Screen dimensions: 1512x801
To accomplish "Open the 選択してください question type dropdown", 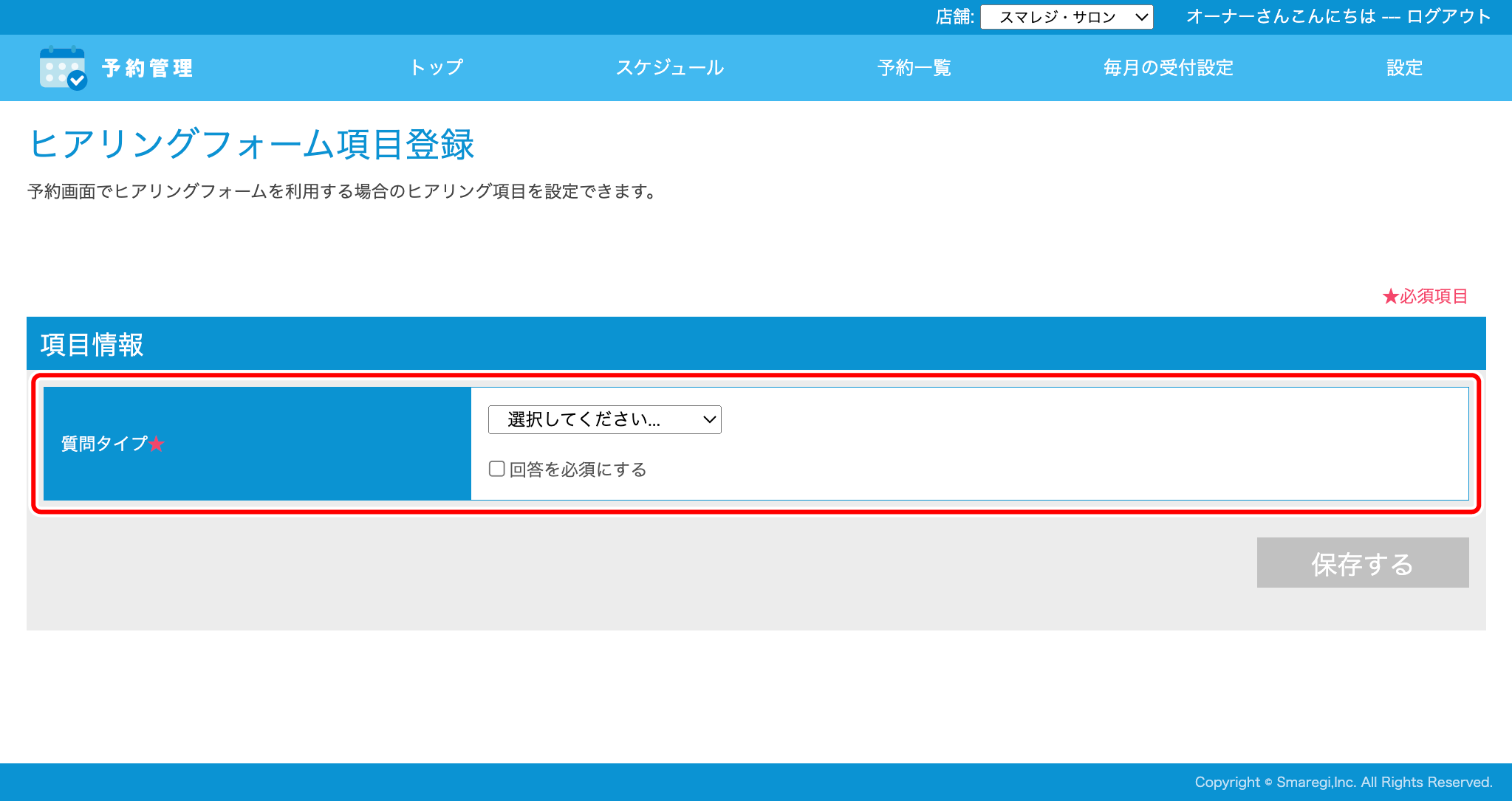I will point(603,419).
